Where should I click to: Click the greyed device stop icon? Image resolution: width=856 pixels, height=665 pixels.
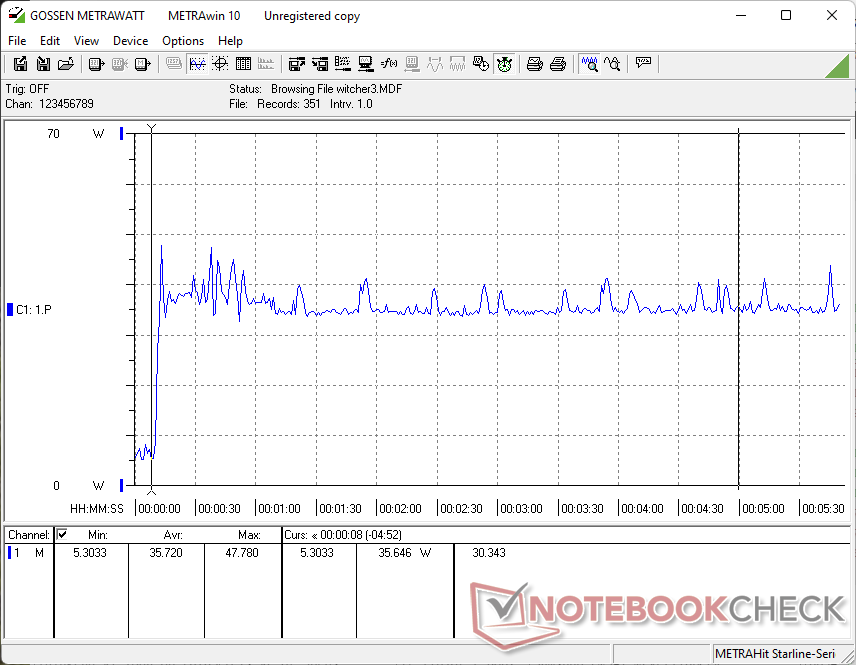[x=120, y=64]
